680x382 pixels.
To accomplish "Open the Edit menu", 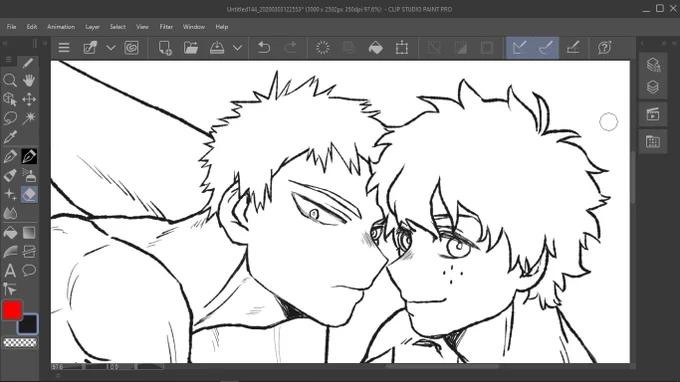I will click(x=32, y=27).
